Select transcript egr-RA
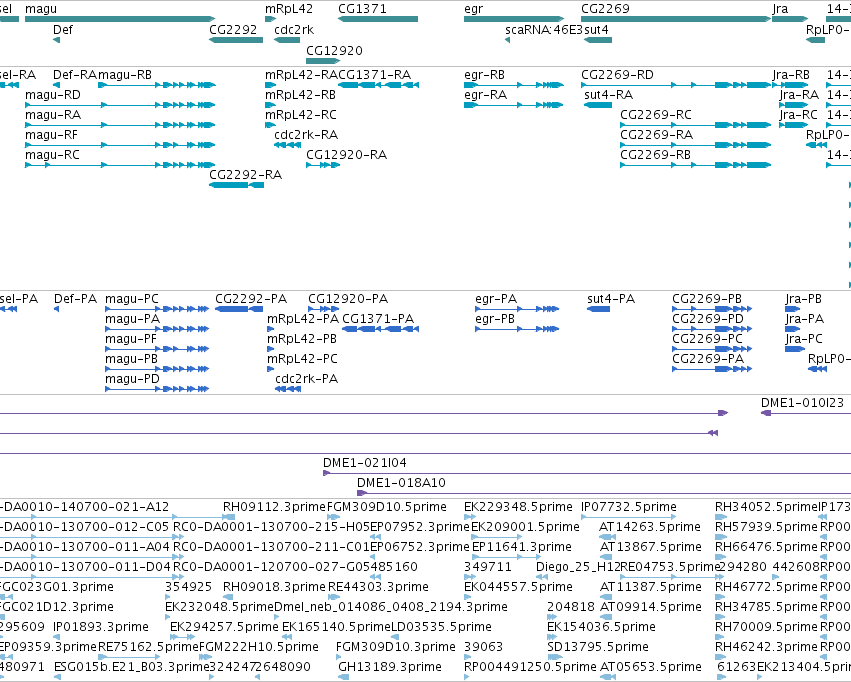851x682 pixels. pos(485,95)
